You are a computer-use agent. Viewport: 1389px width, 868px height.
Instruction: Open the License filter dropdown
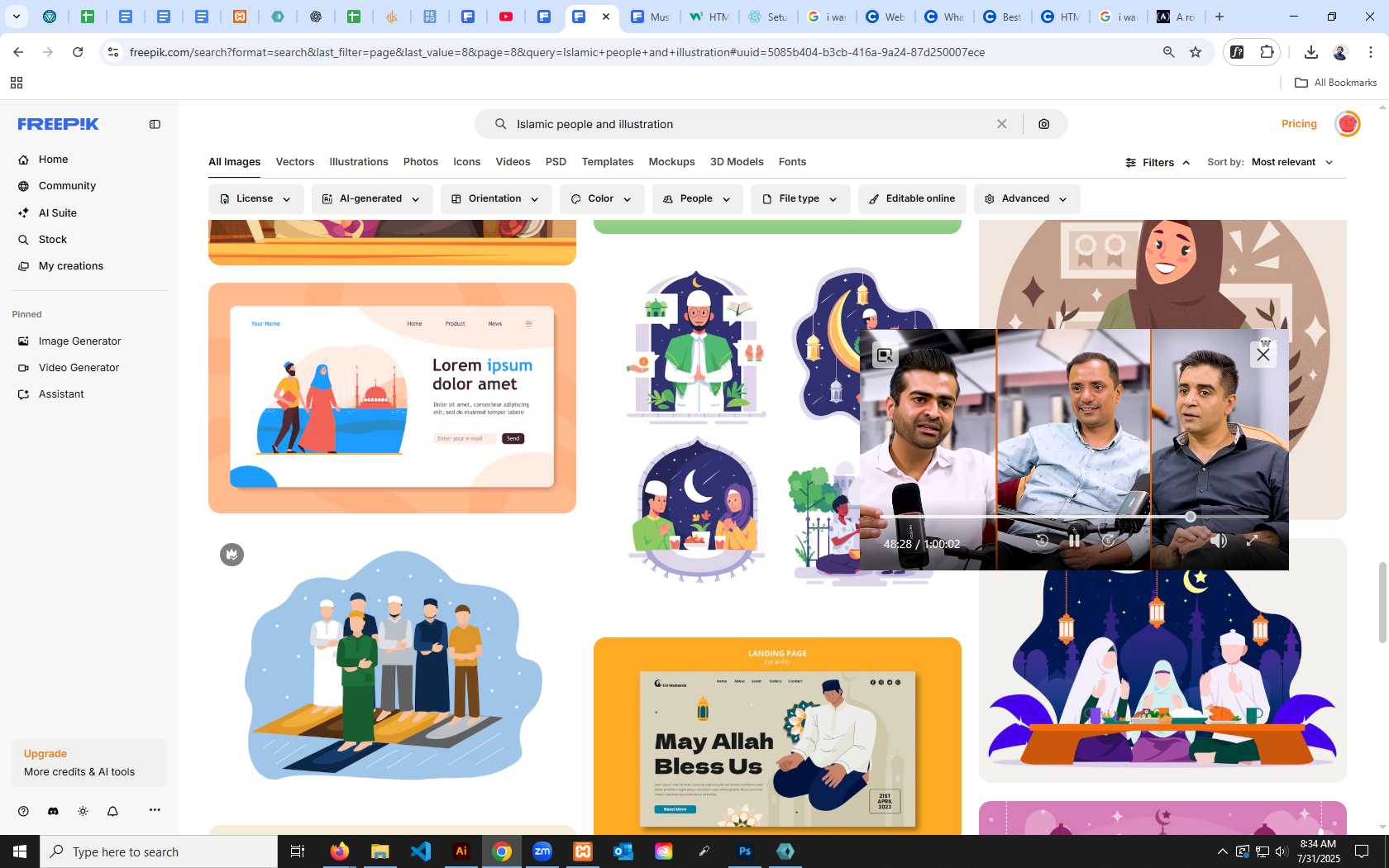255,199
